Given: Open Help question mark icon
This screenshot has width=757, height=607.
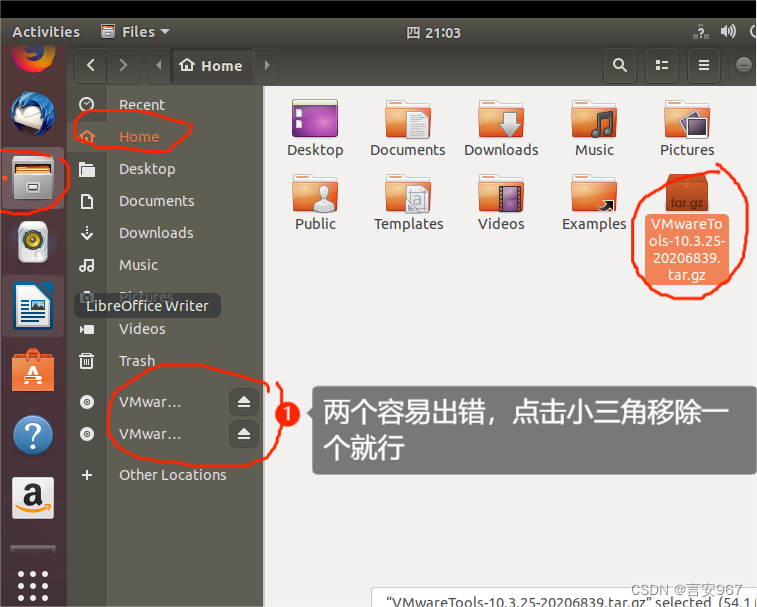Looking at the screenshot, I should (33, 435).
